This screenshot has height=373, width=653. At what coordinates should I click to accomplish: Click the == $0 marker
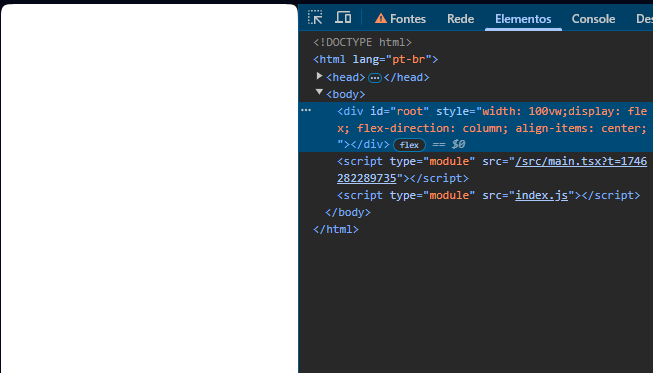click(449, 144)
